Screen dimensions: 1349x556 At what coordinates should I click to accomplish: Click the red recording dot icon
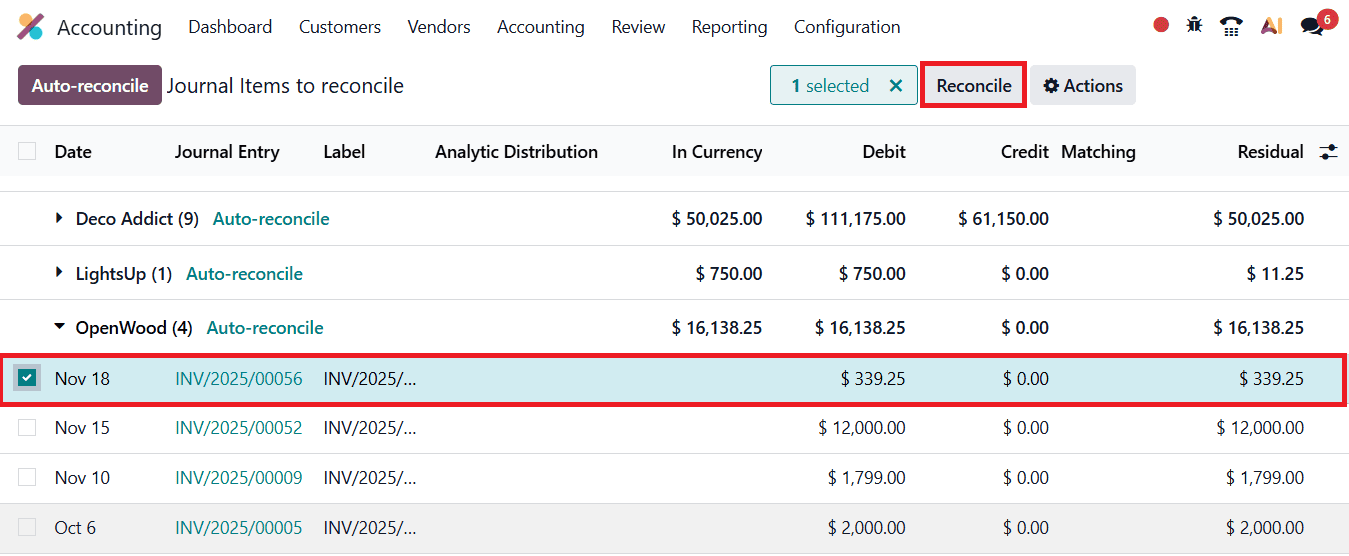[x=1161, y=25]
